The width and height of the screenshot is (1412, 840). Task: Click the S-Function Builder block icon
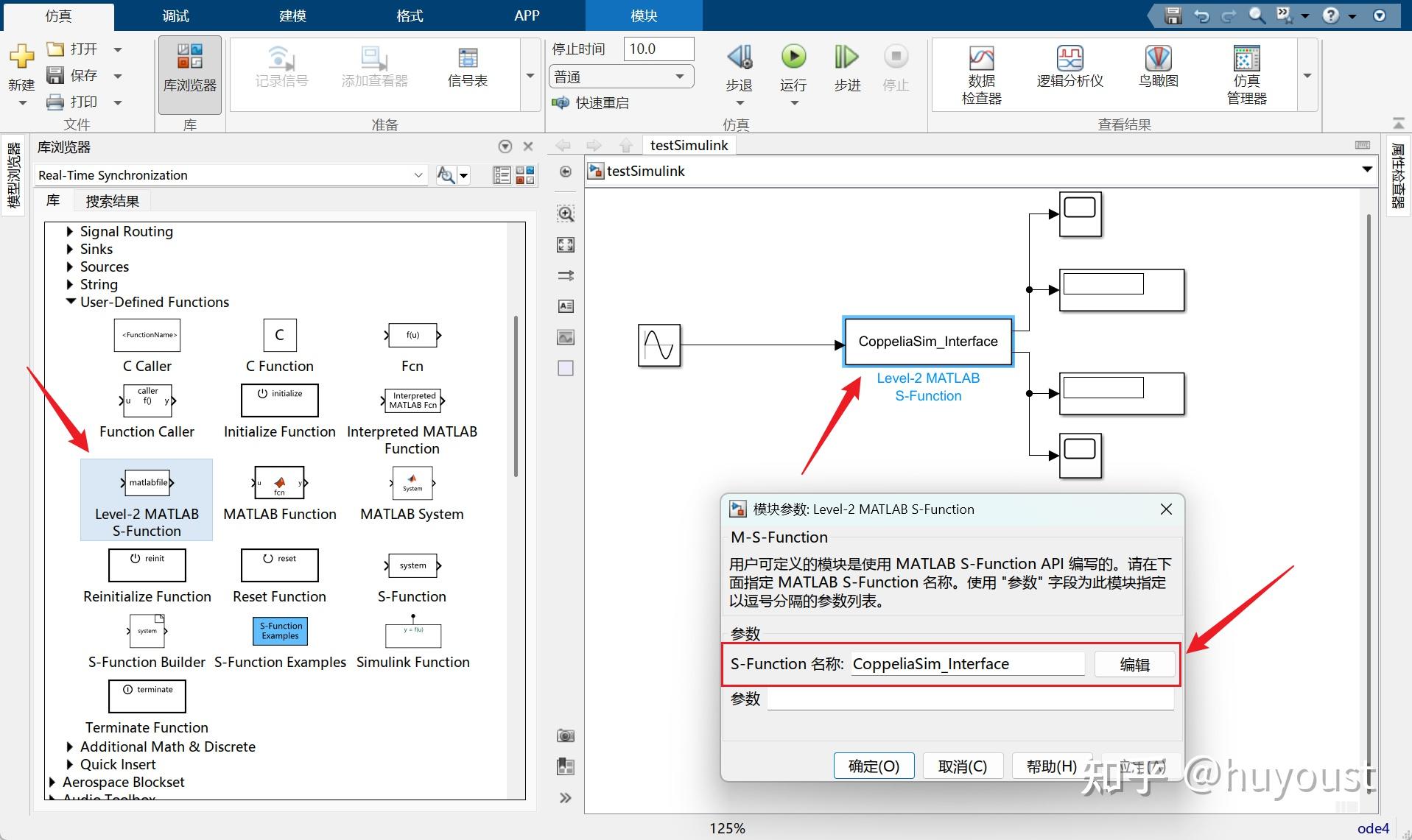point(147,631)
